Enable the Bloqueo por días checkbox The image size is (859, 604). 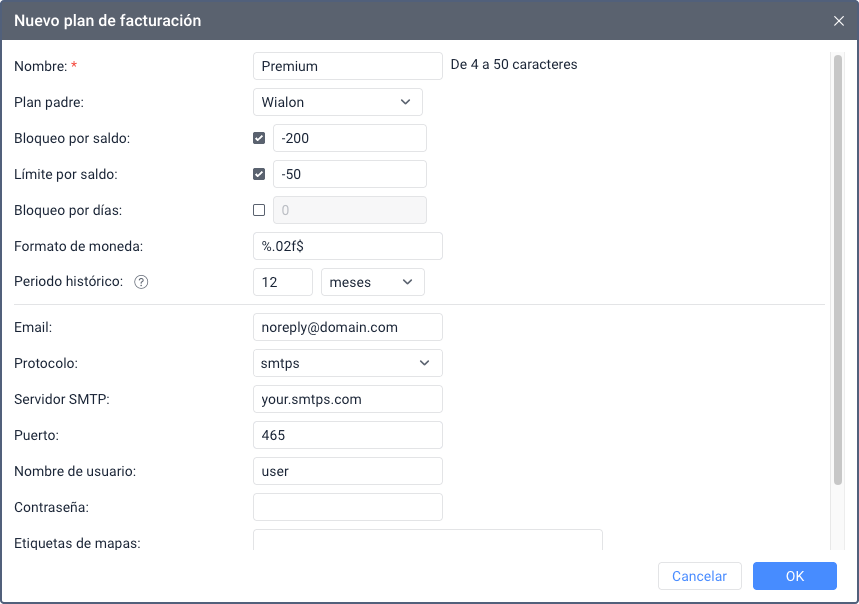point(260,210)
